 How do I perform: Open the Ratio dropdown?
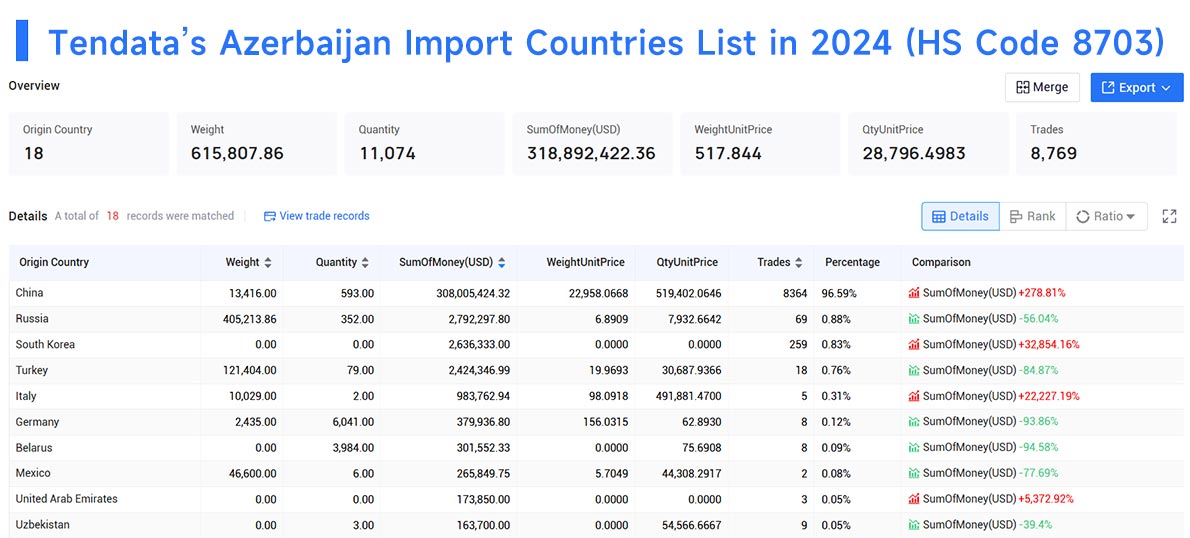pos(1106,216)
